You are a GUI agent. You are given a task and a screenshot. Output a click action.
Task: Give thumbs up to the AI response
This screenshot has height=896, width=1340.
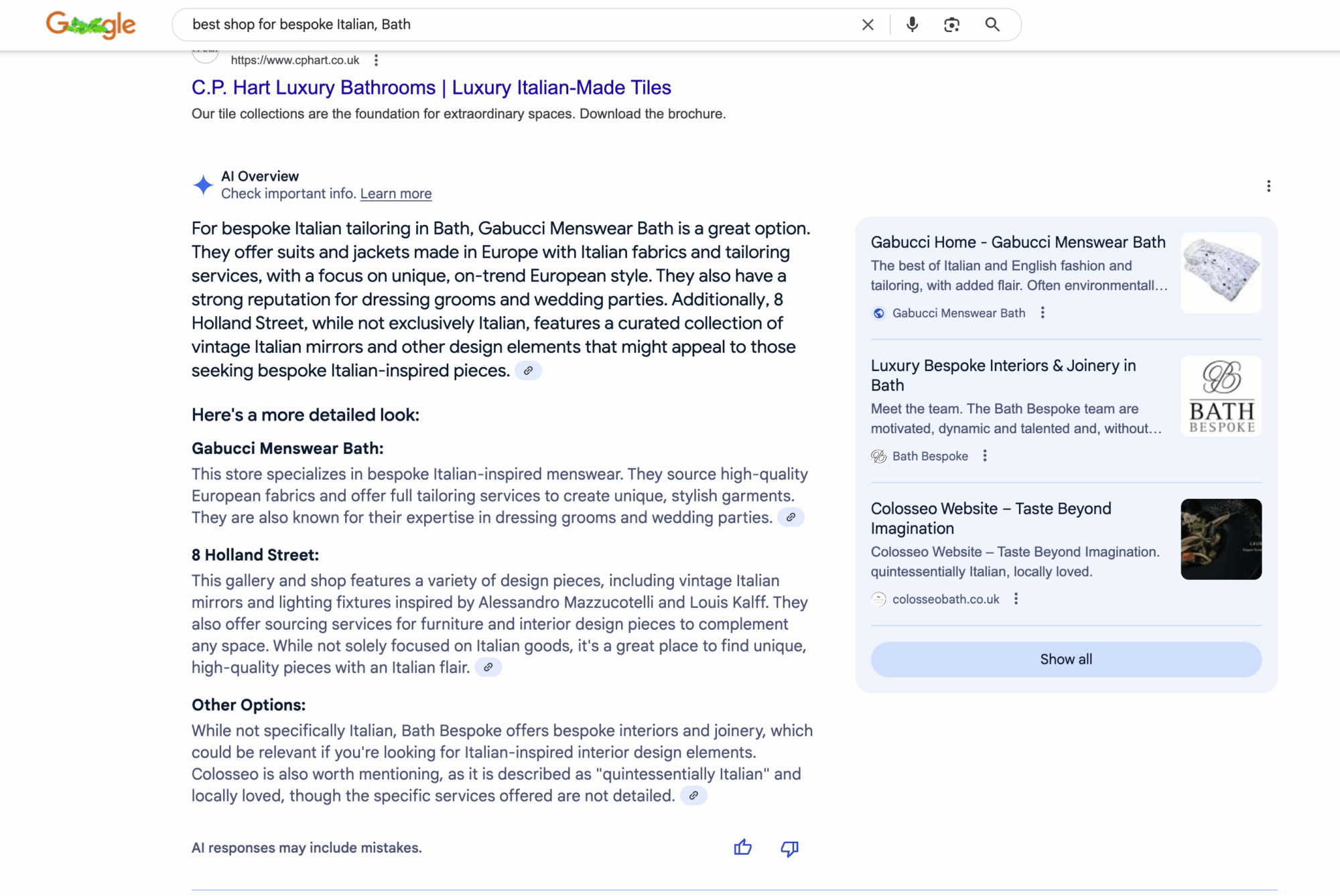742,848
